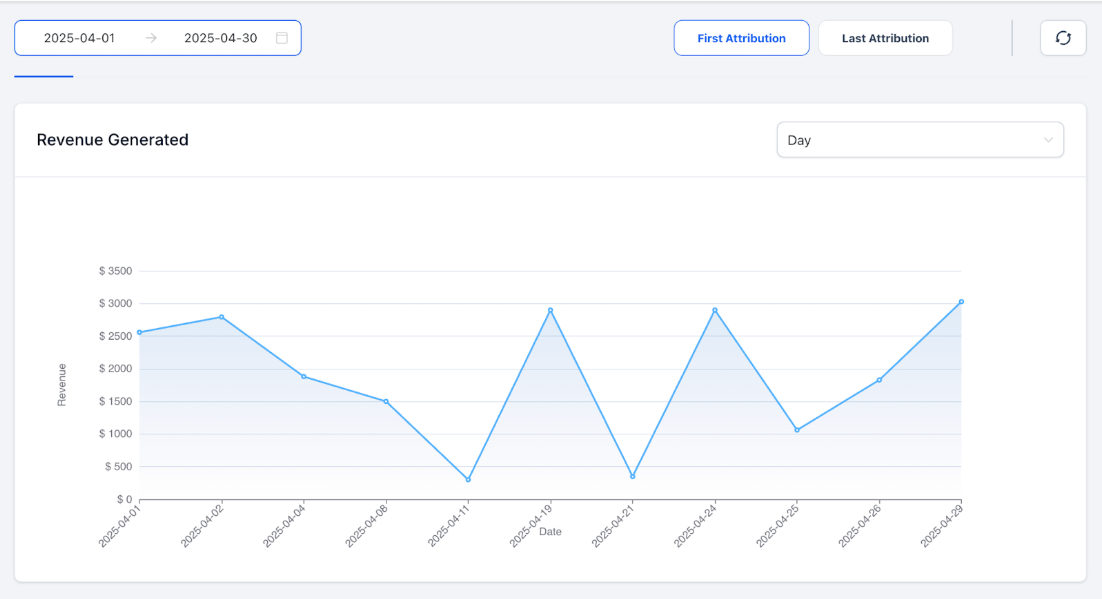Click the 2025-04-19 x-axis label
This screenshot has width=1102, height=599.
click(531, 526)
